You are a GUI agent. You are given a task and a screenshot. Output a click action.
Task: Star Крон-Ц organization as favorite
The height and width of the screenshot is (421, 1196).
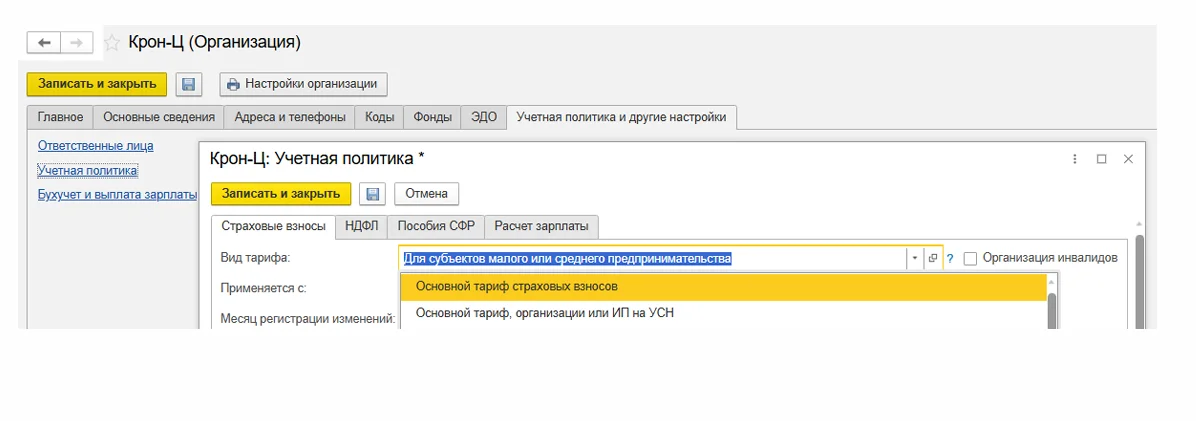(112, 43)
